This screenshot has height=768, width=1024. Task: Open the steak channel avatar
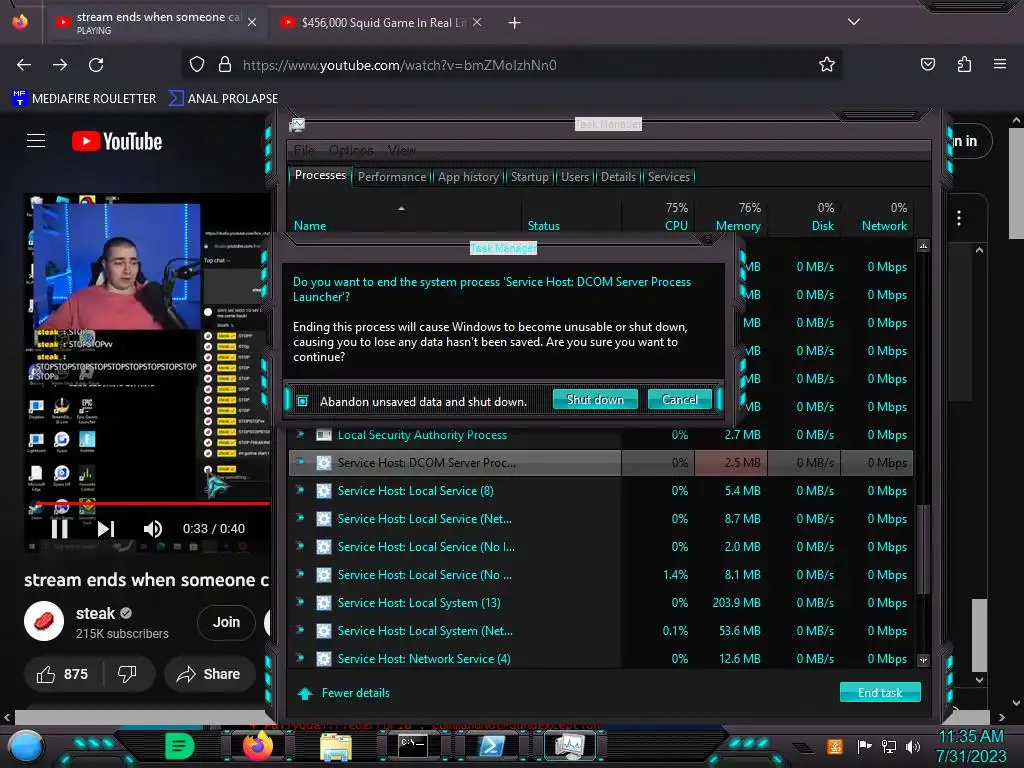(44, 621)
